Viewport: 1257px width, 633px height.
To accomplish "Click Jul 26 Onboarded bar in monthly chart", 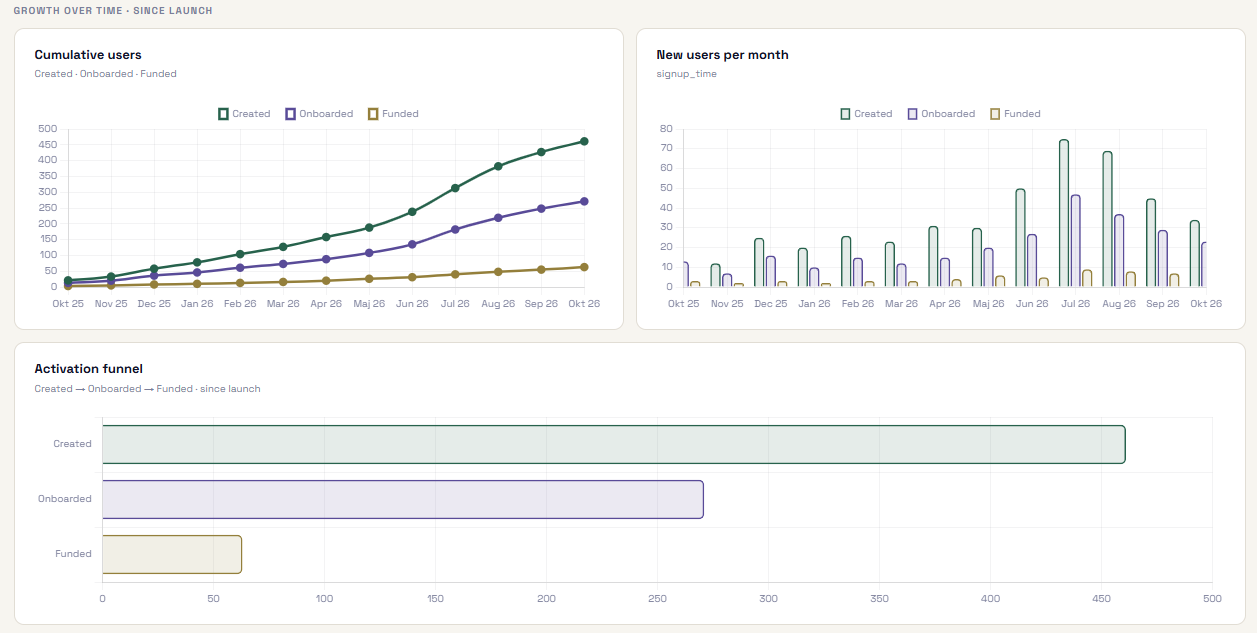I will coord(1076,241).
